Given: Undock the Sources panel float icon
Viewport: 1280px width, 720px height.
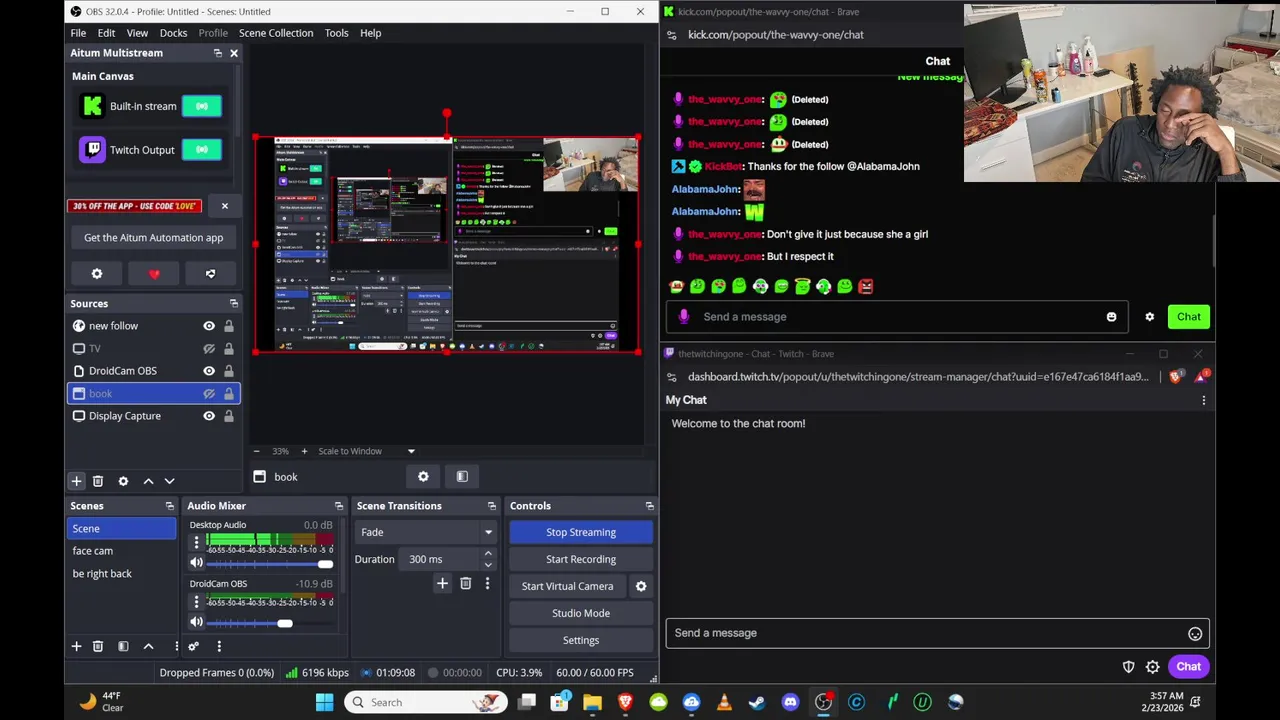Looking at the screenshot, I should tap(233, 304).
